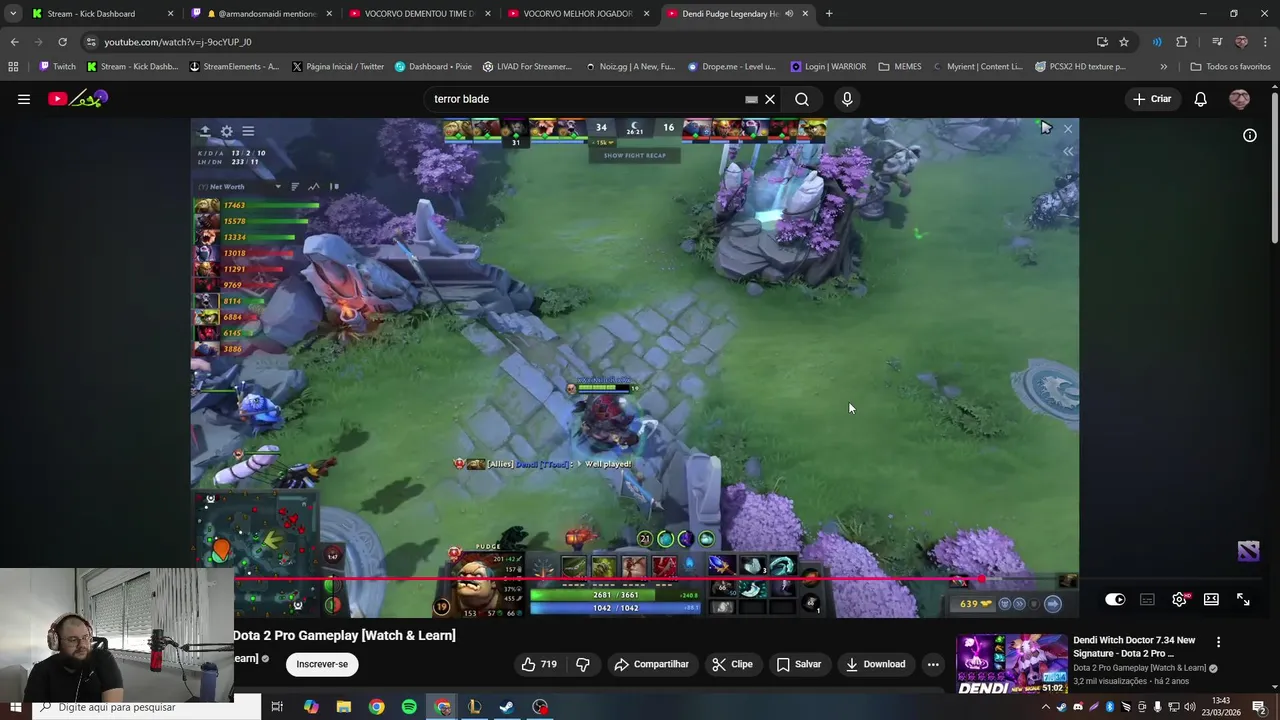
Task: Click the Windows taskbar search box
Action: click(145, 707)
